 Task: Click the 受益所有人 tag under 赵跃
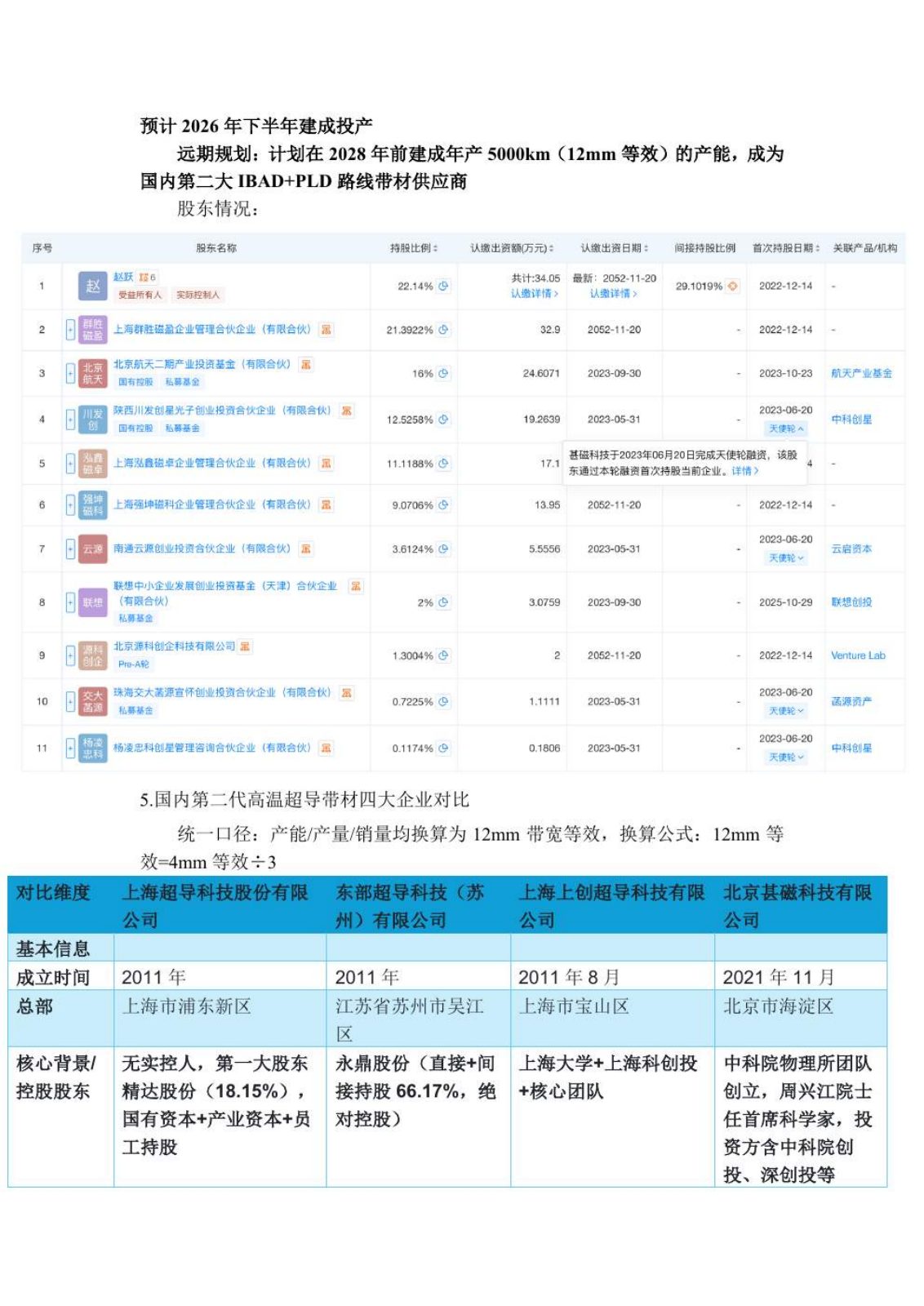(140, 295)
